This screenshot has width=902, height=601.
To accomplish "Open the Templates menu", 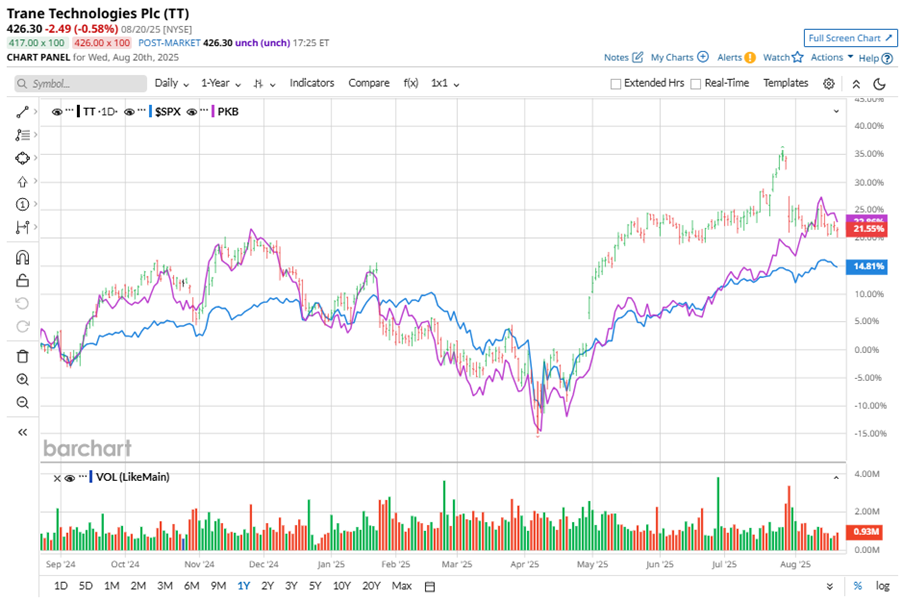I will (785, 83).
